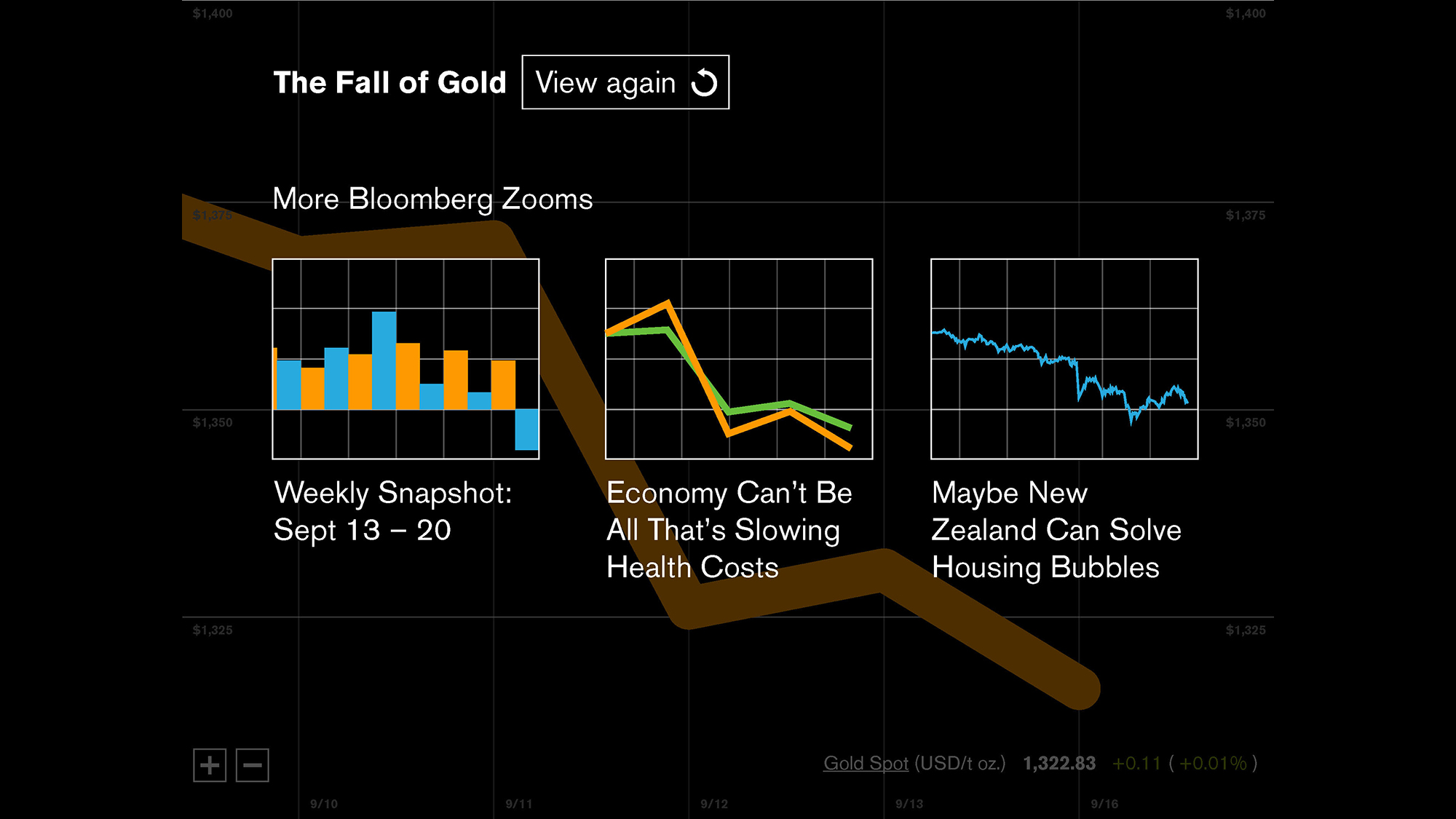The height and width of the screenshot is (819, 1456).
Task: Click the View again button
Action: [625, 82]
